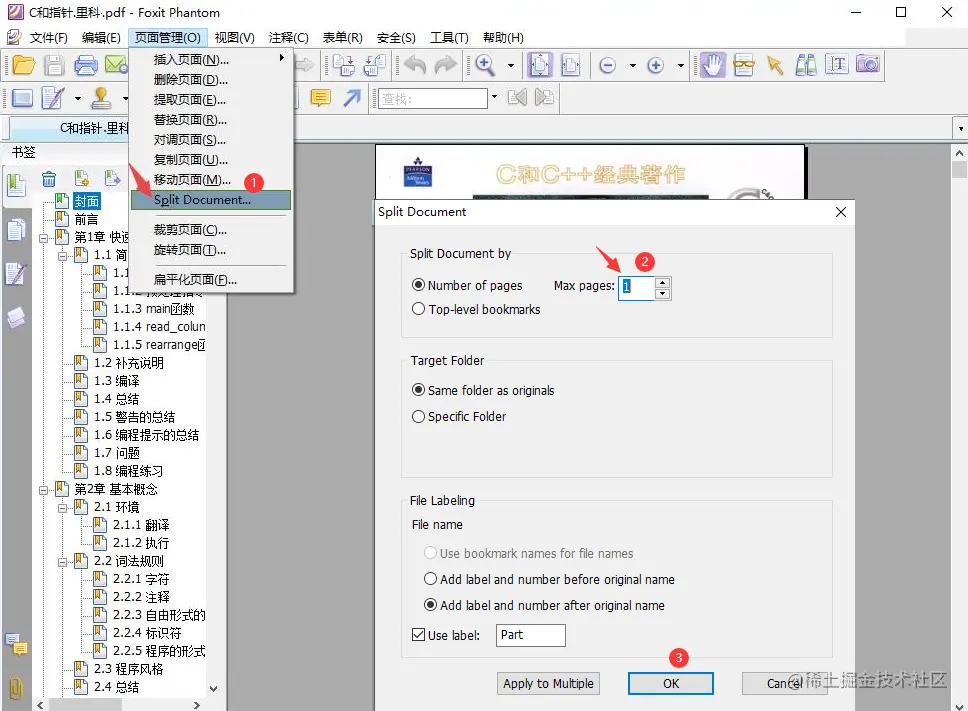Click the Cancel button

point(784,683)
